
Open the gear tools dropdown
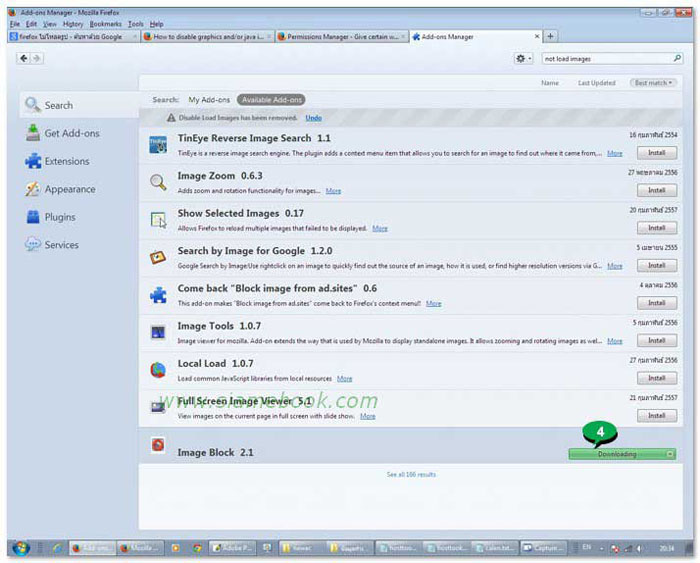tap(523, 58)
